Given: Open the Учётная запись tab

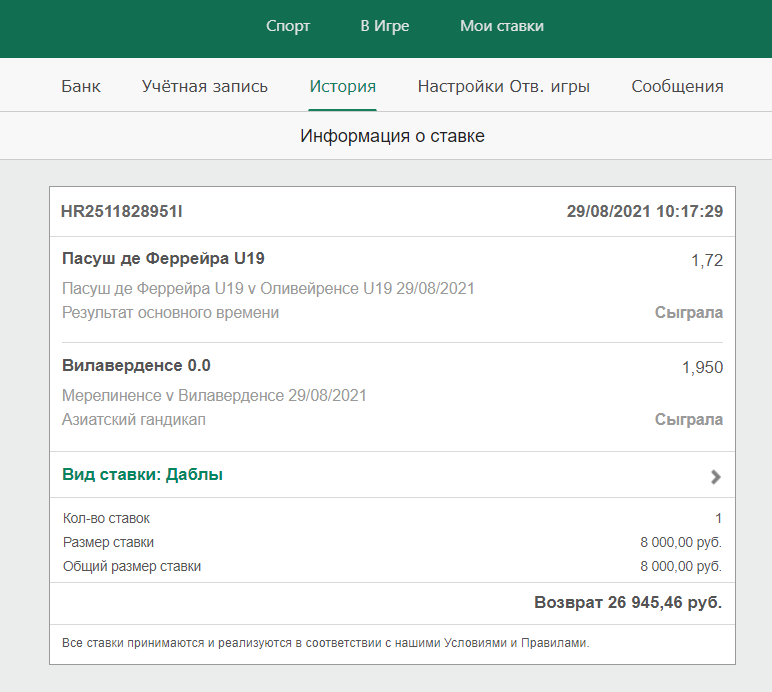Looking at the screenshot, I should tap(205, 86).
